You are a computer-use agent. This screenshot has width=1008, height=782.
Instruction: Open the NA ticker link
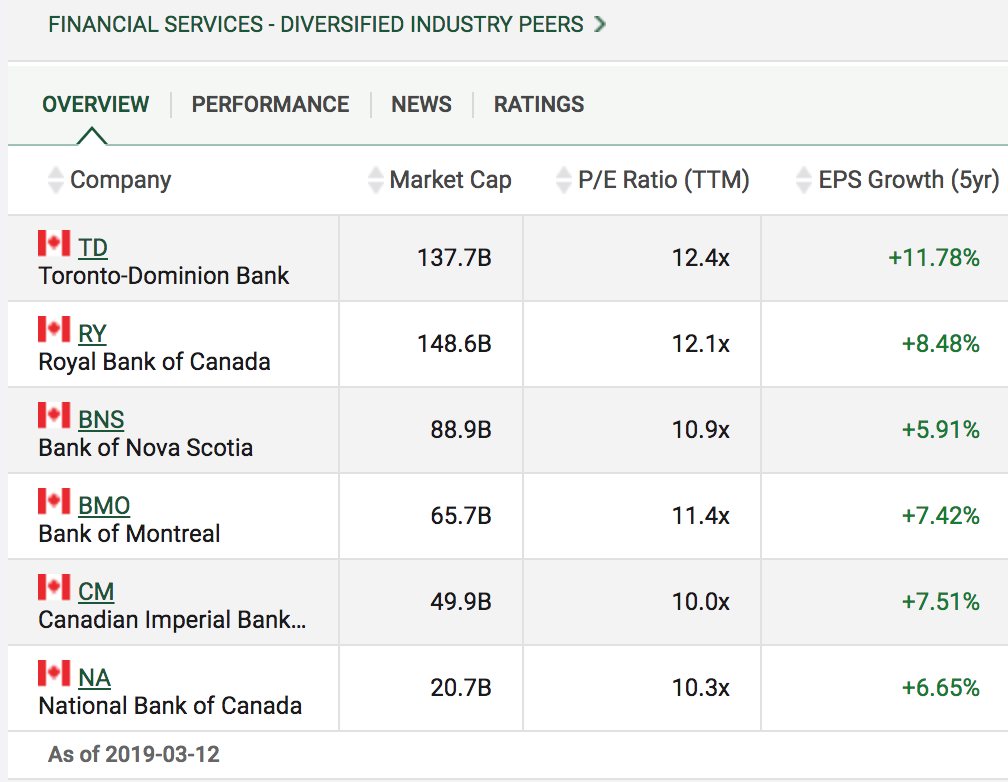(x=94, y=678)
